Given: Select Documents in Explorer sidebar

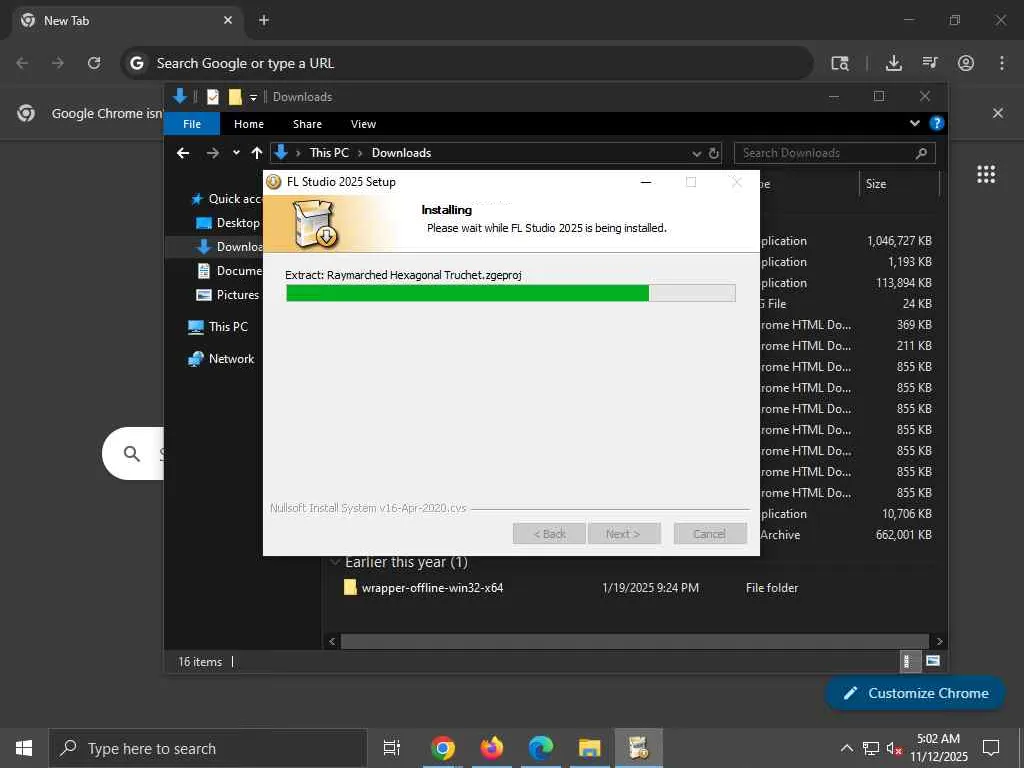Looking at the screenshot, I should pyautogui.click(x=229, y=270).
